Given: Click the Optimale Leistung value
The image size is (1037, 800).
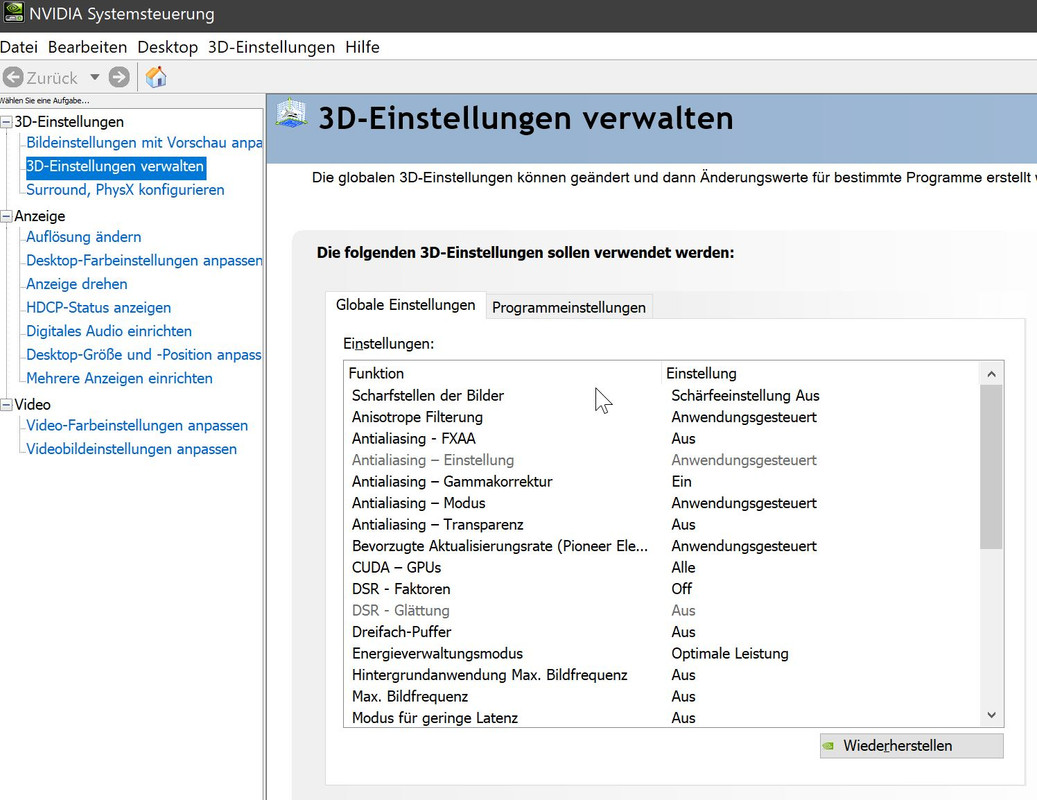Looking at the screenshot, I should (730, 653).
